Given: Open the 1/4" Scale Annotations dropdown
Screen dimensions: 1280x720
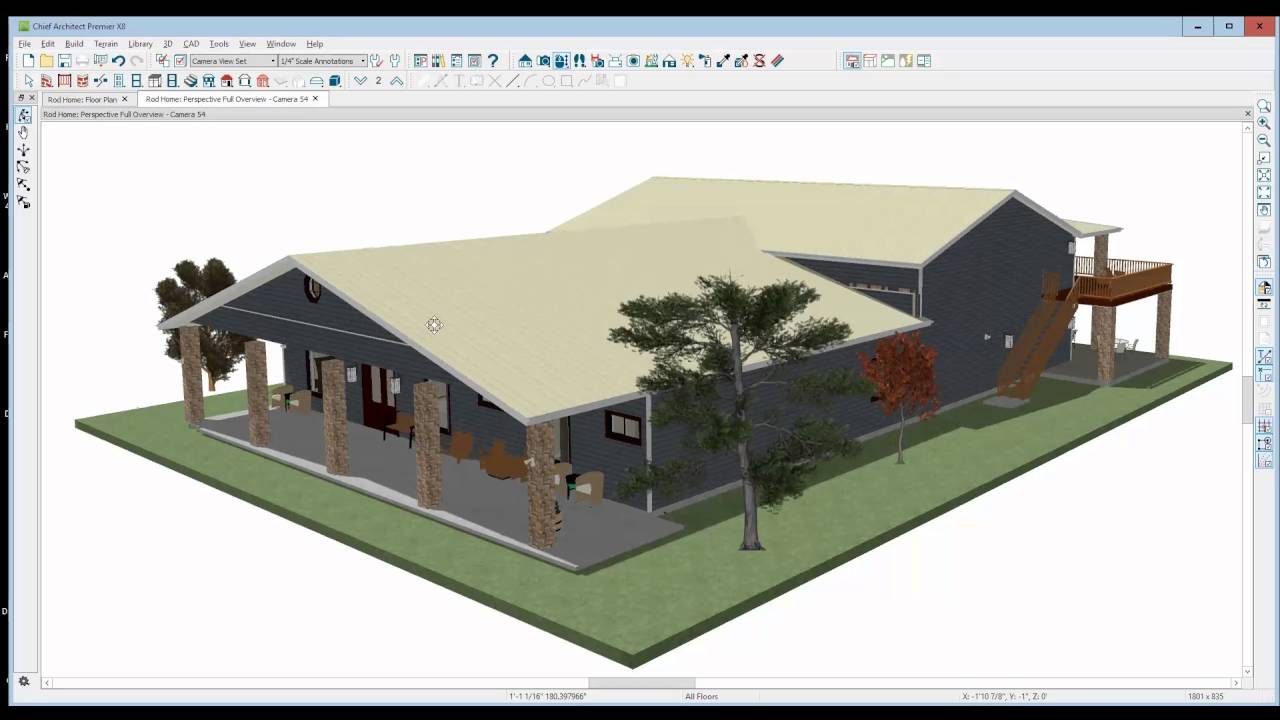Looking at the screenshot, I should 322,61.
